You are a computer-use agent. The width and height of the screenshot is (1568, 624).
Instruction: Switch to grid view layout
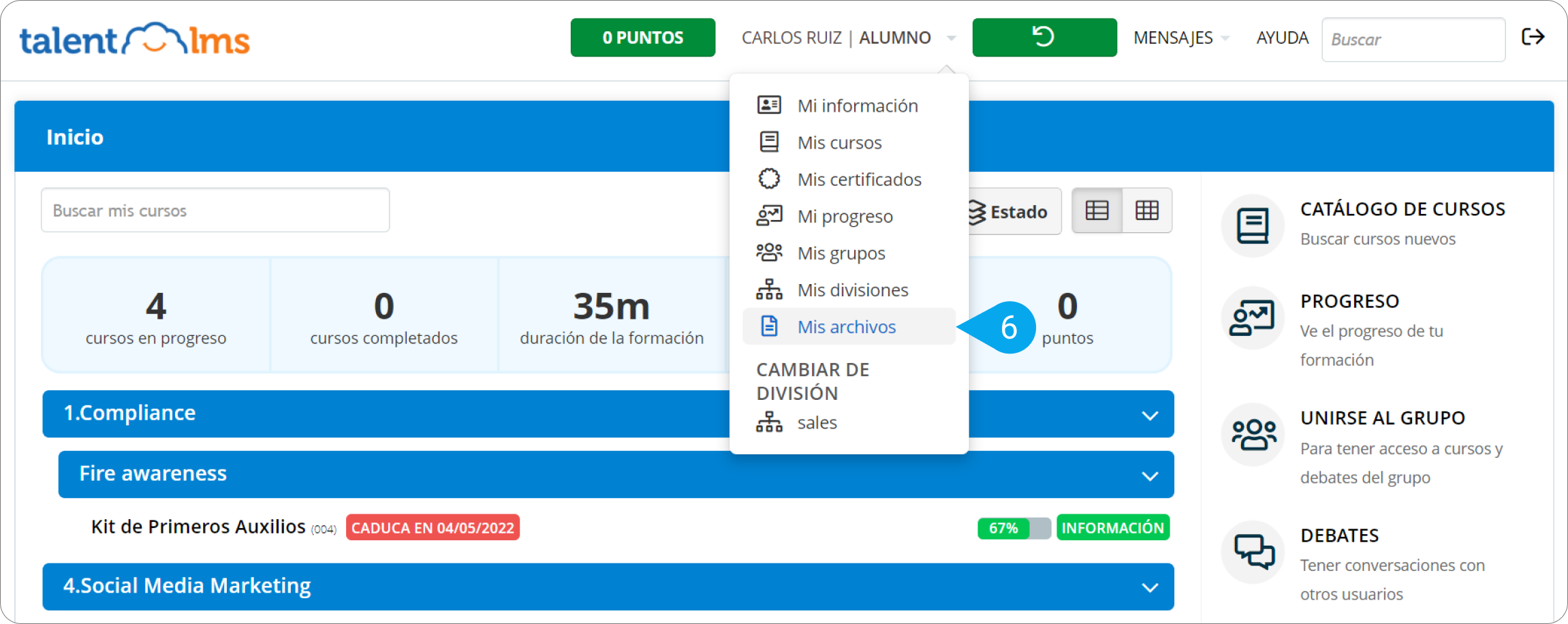pyautogui.click(x=1147, y=210)
